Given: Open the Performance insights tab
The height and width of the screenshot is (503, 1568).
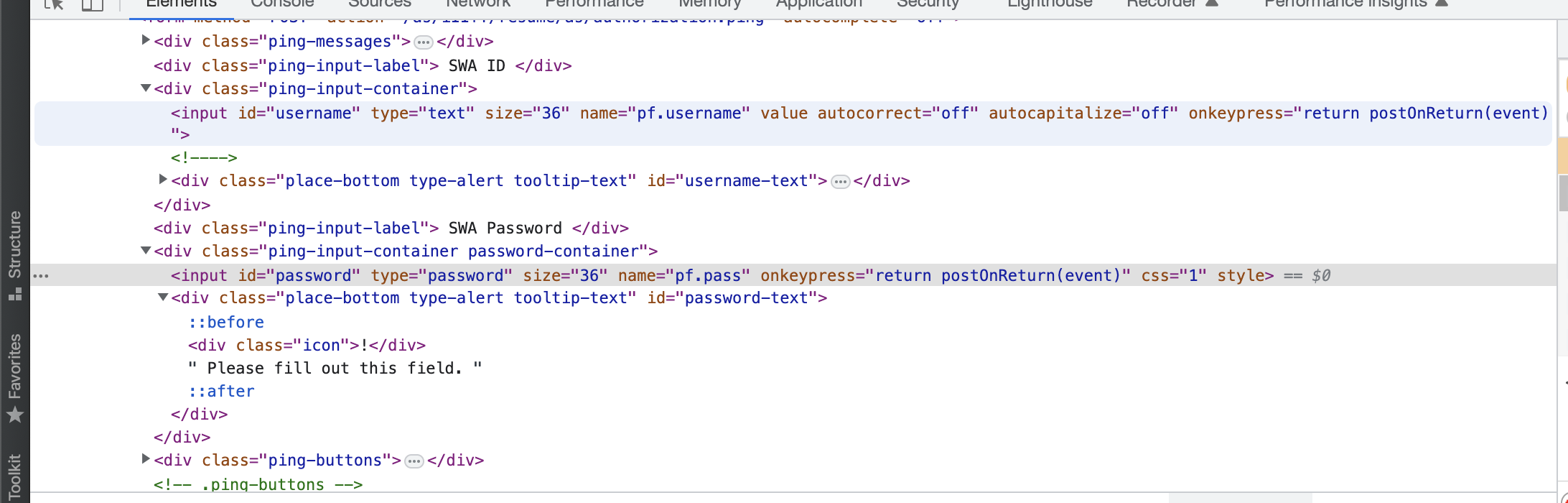Looking at the screenshot, I should (x=1345, y=4).
